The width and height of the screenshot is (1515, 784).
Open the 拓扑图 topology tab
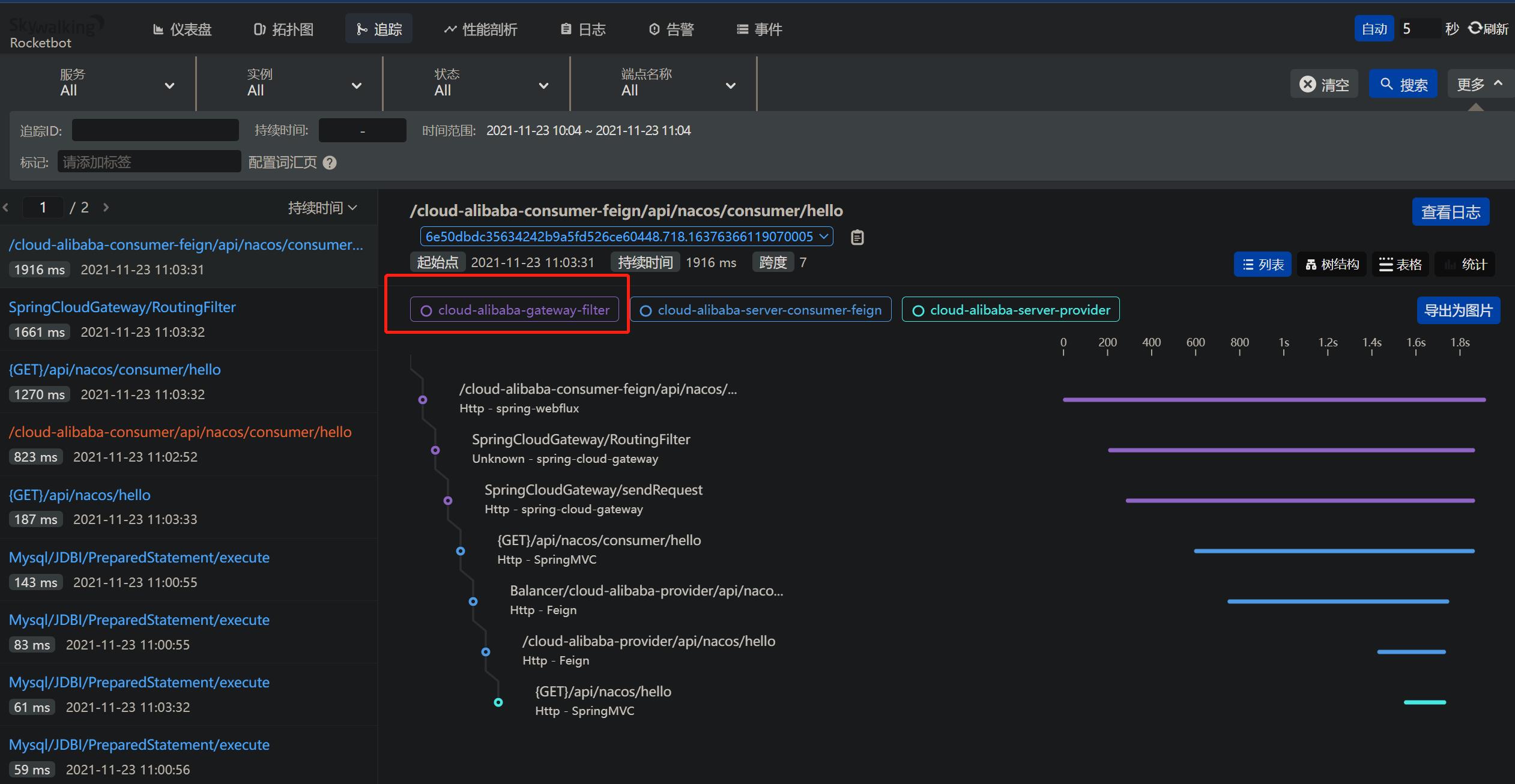point(283,29)
